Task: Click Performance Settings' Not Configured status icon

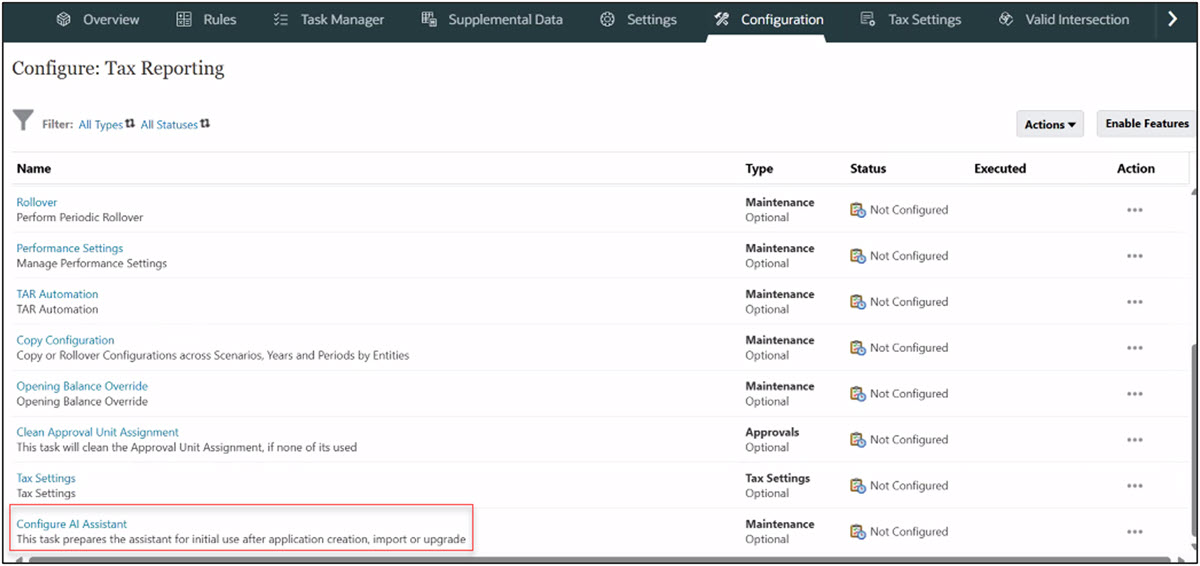Action: pyautogui.click(x=858, y=256)
